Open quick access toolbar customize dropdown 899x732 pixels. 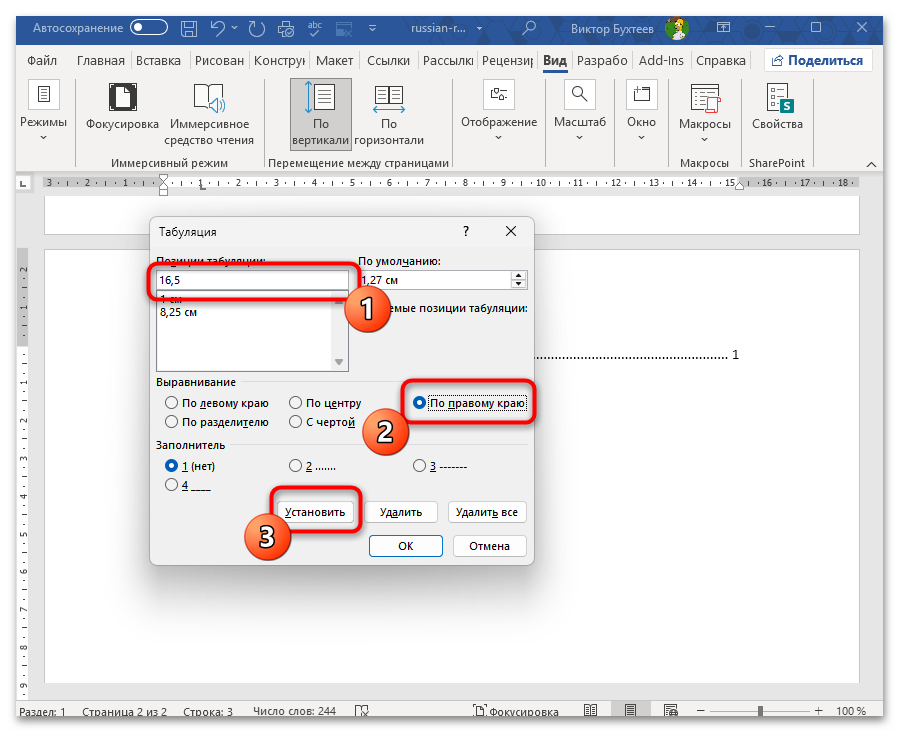(x=373, y=28)
